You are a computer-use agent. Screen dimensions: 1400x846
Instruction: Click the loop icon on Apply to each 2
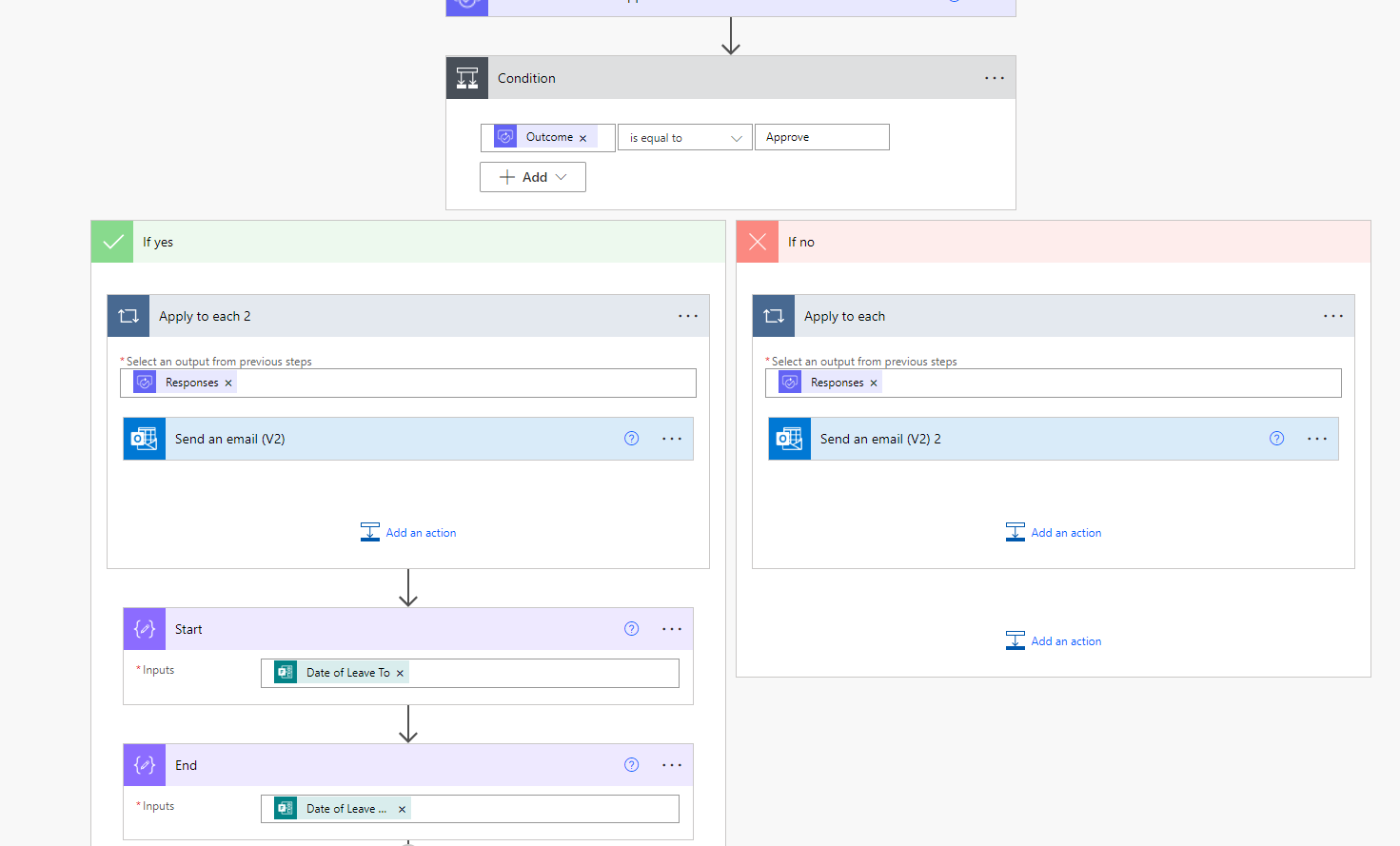click(128, 315)
